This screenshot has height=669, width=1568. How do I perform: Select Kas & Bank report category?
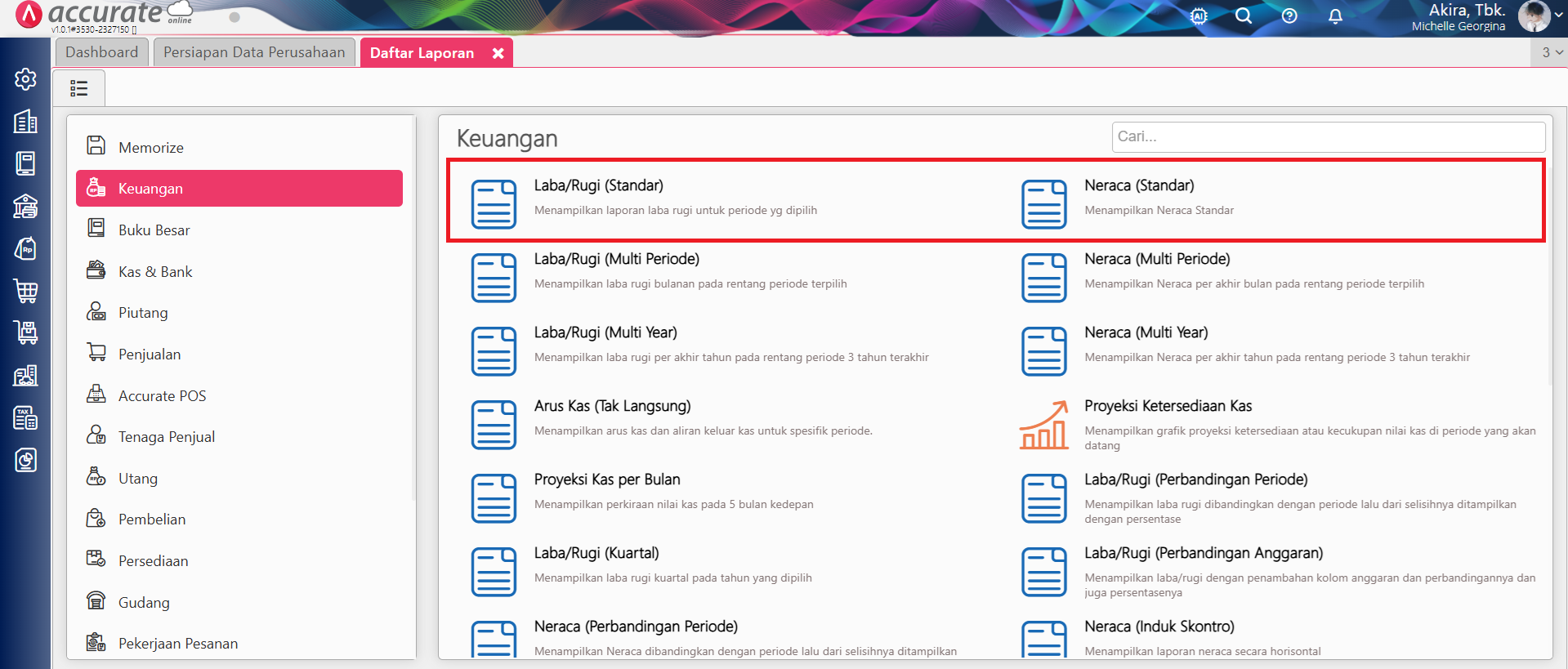pos(155,272)
